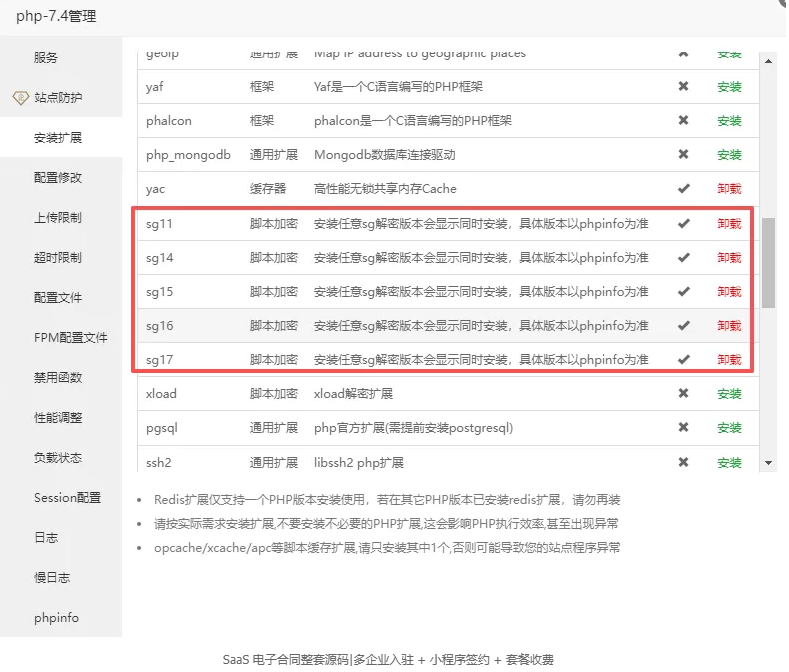The height and width of the screenshot is (672, 789).
Task: Select the yaf extension name
Action: (154, 87)
